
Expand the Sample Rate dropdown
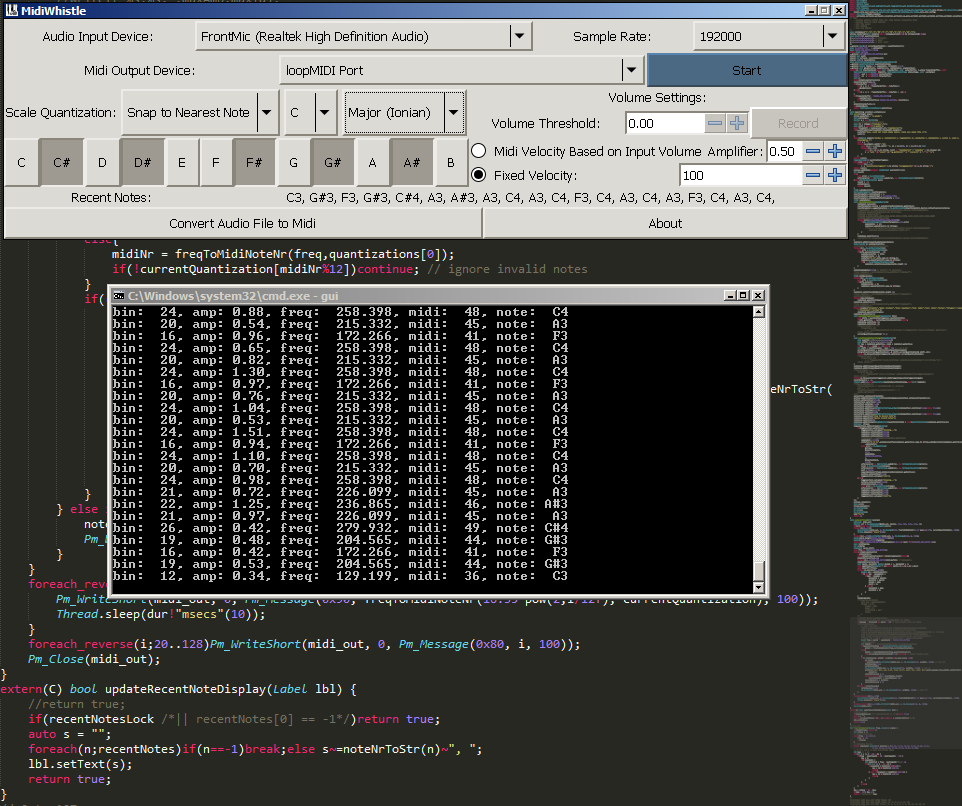[832, 37]
